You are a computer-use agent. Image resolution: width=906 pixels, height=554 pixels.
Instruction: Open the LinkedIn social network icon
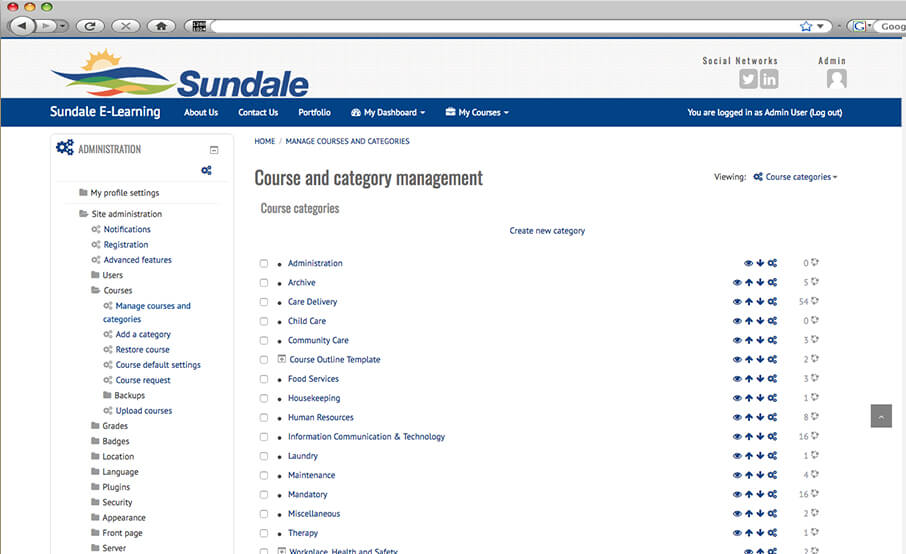click(x=769, y=79)
